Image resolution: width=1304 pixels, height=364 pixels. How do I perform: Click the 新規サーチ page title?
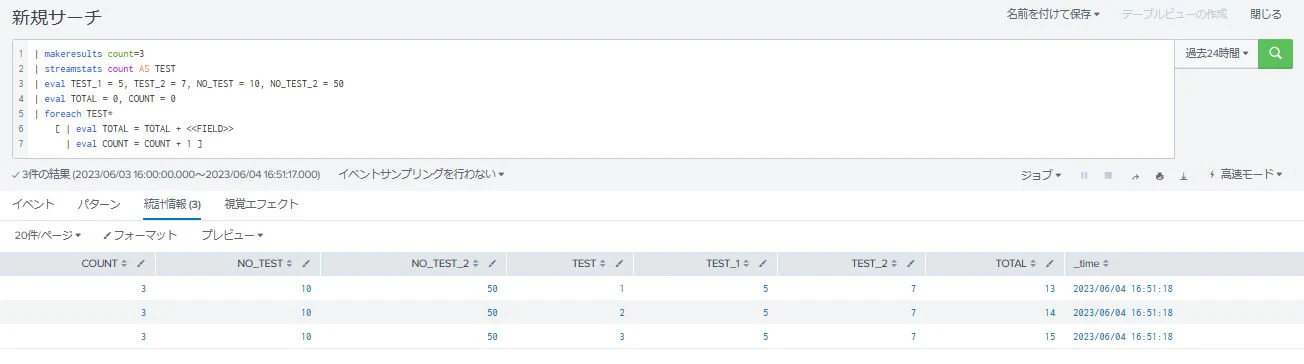tap(57, 17)
